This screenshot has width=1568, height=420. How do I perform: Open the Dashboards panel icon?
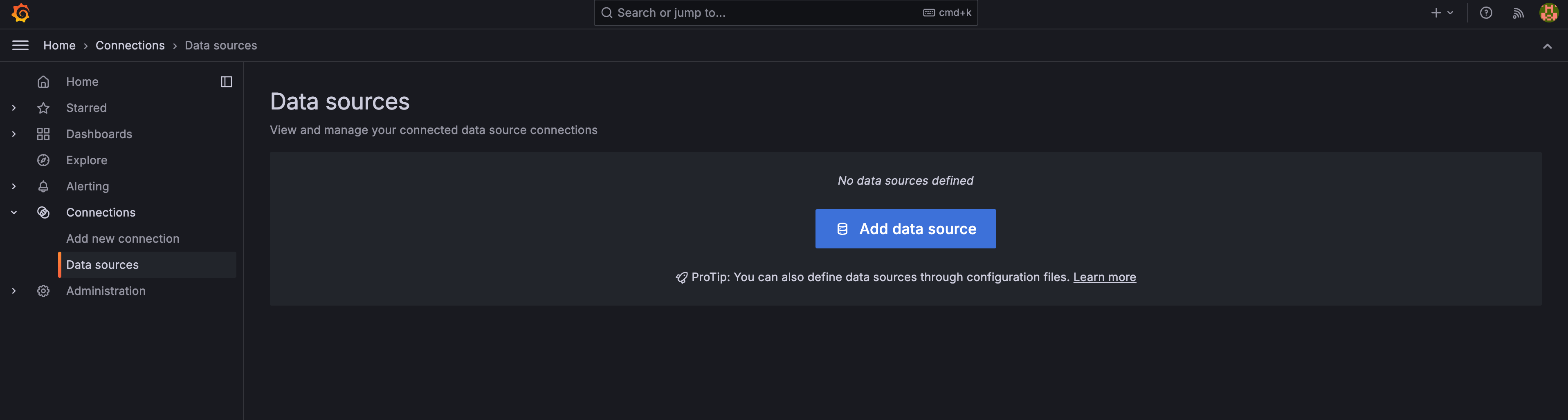[43, 134]
